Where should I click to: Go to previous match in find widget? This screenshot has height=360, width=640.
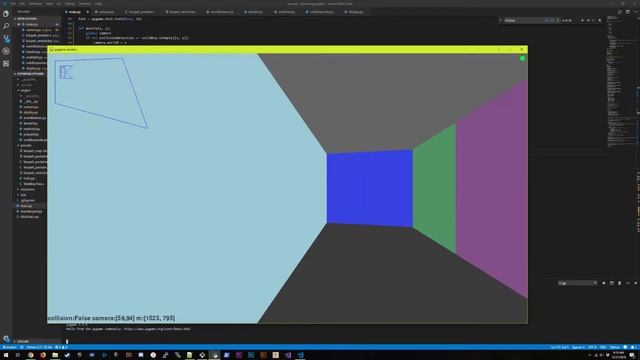click(582, 20)
